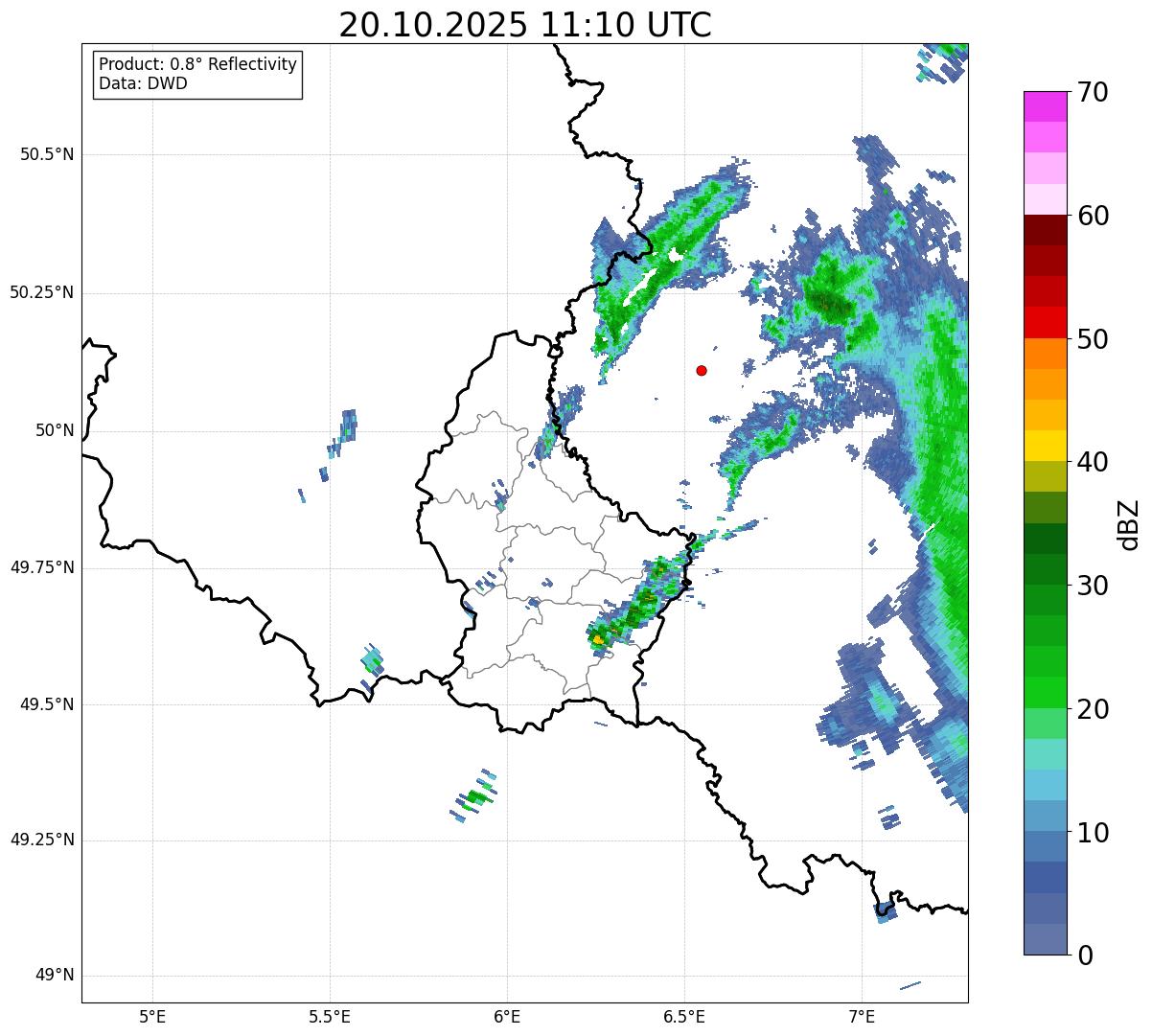Image resolution: width=1152 pixels, height=1036 pixels.
Task: Click the title "20.10.2025 11:10 UTC"
Action: [525, 25]
